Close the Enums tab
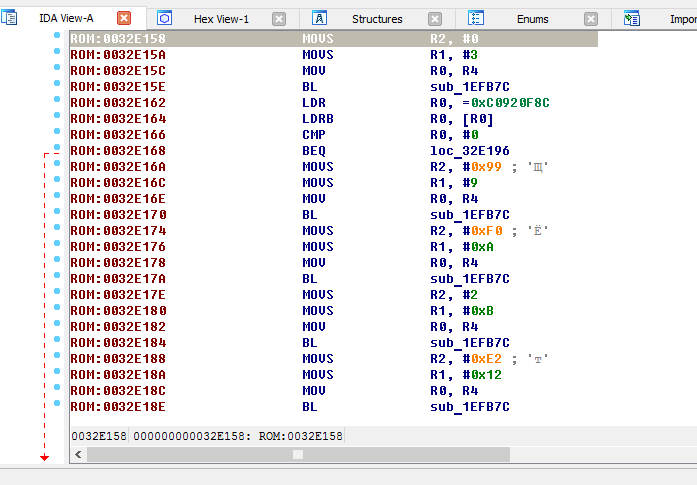 pos(591,18)
